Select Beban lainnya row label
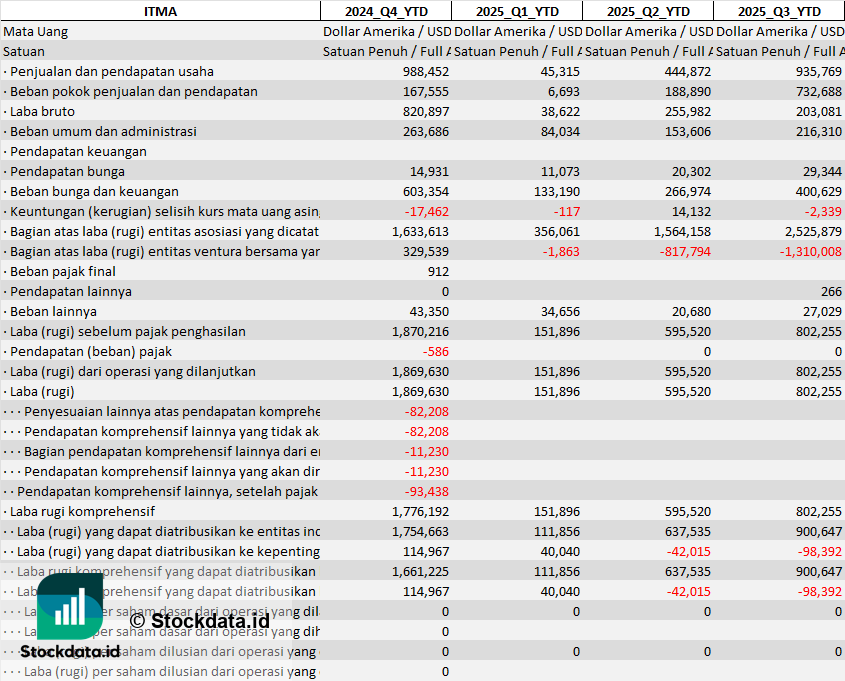Viewport: 845px width, 681px height. (53, 311)
